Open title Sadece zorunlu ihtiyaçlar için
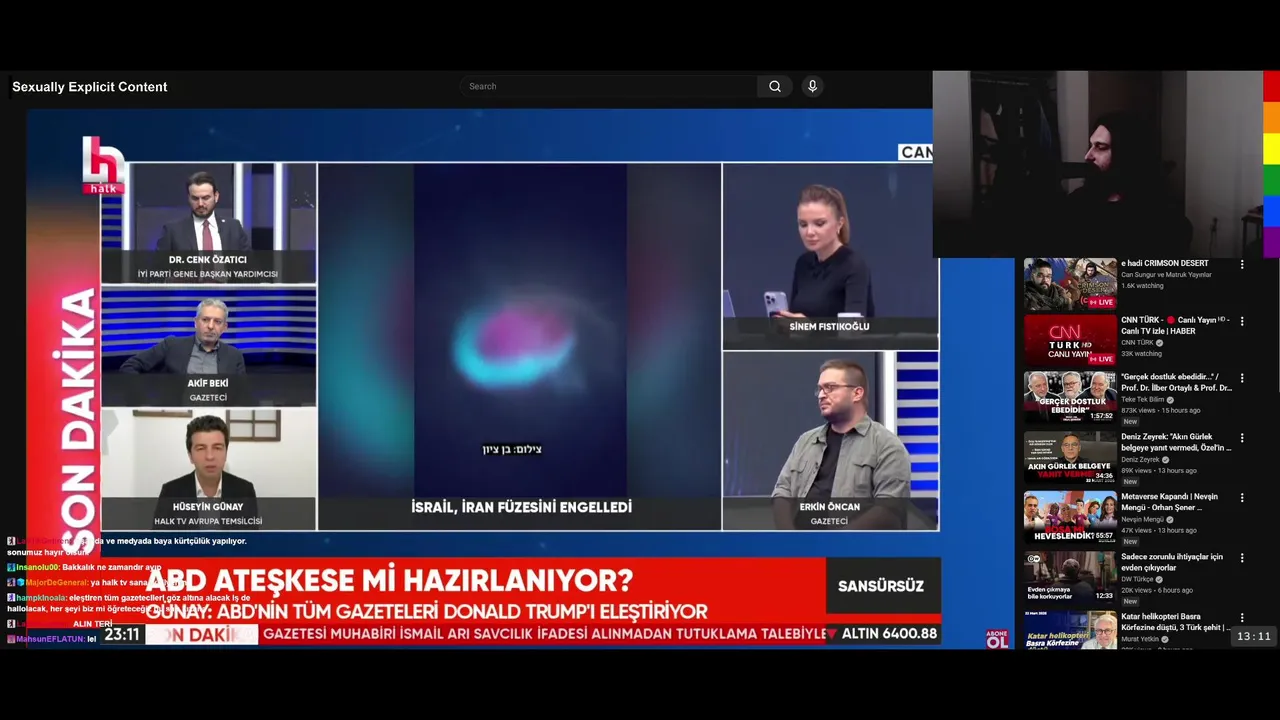Screen dimensions: 1280x720 [1172, 562]
